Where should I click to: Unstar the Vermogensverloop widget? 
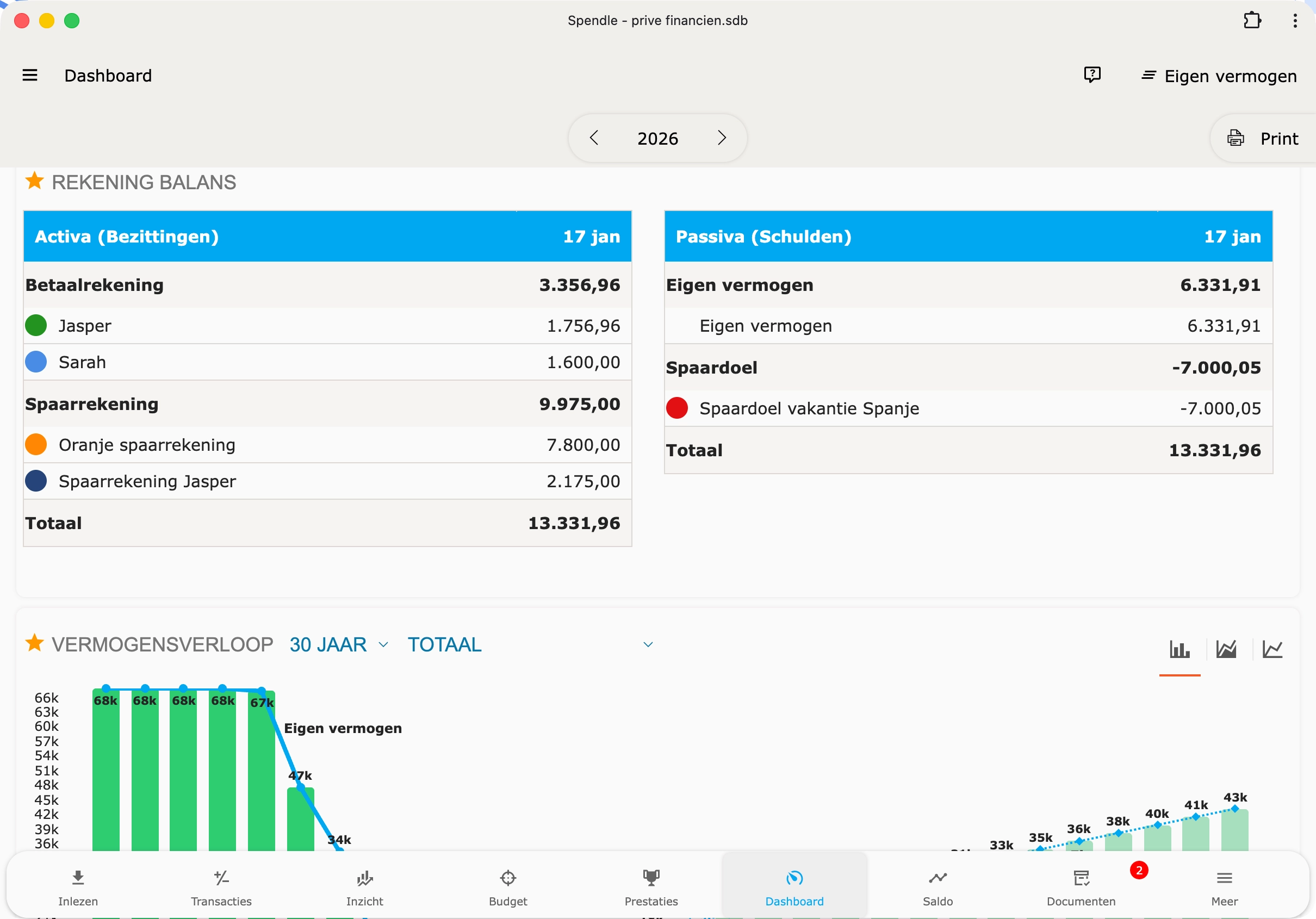pos(35,643)
